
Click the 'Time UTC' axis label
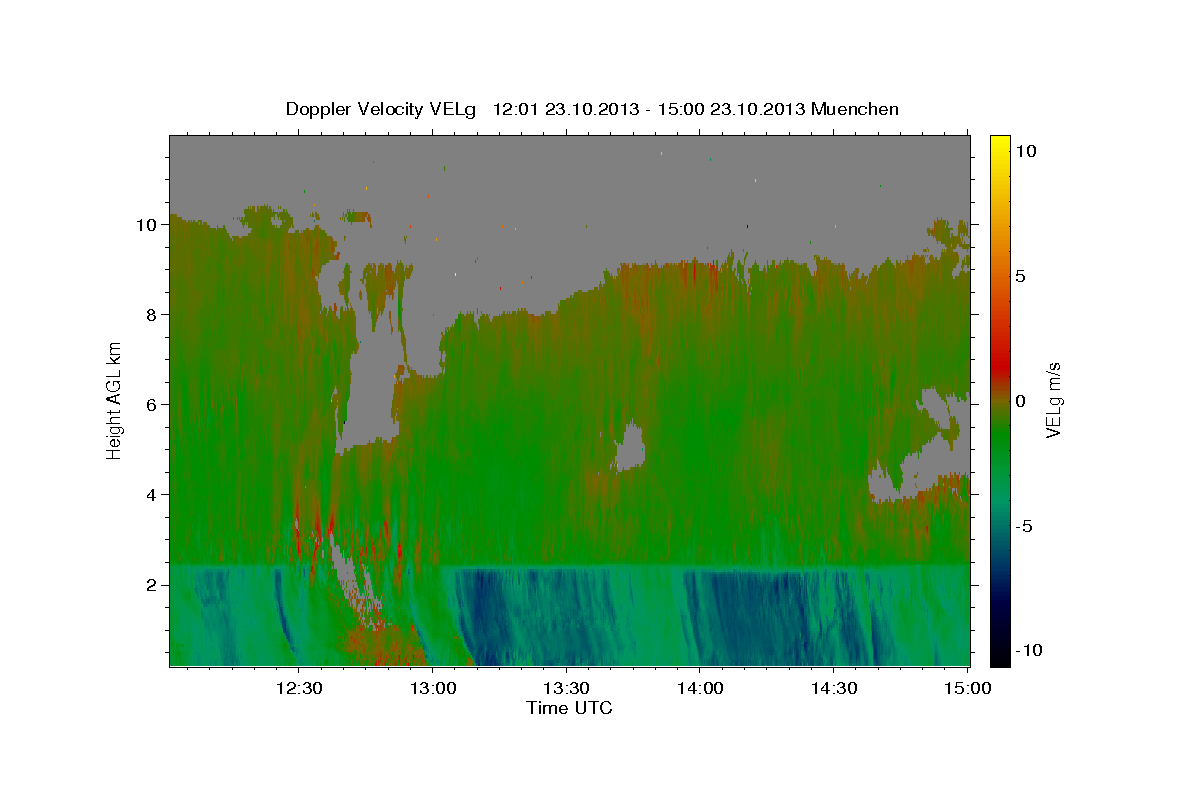click(569, 708)
